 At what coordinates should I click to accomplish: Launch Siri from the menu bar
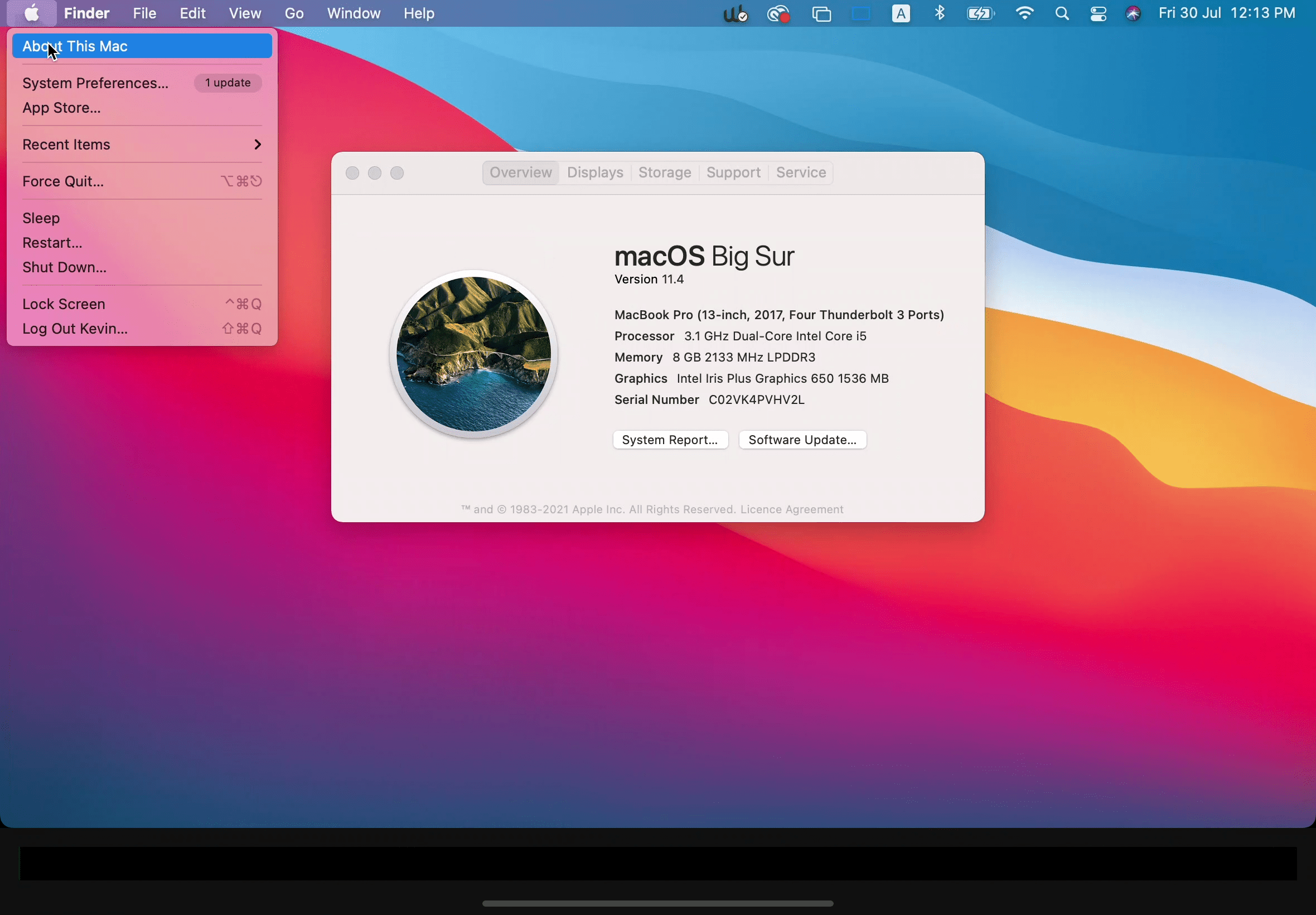pyautogui.click(x=1133, y=13)
